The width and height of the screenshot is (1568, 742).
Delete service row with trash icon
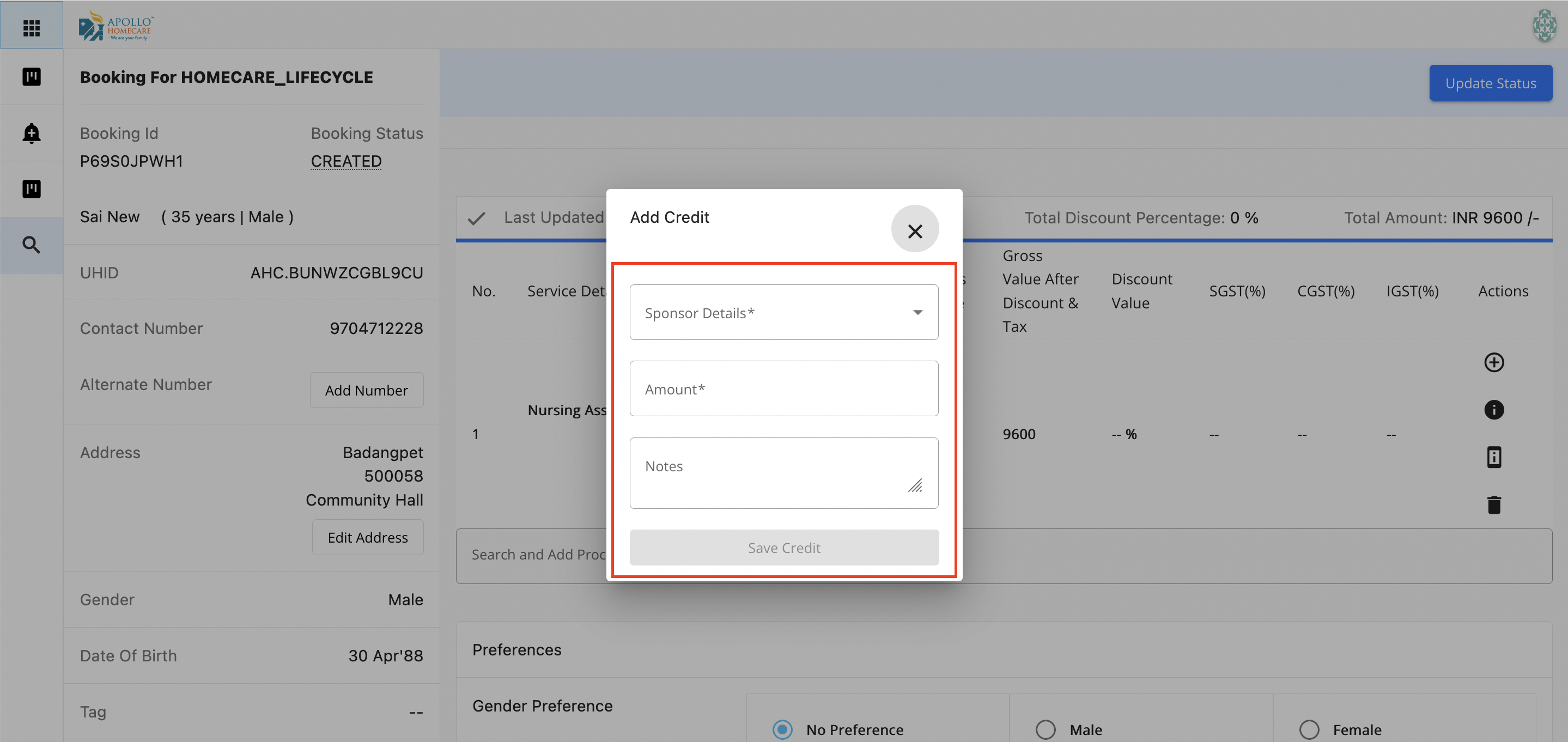(x=1493, y=504)
